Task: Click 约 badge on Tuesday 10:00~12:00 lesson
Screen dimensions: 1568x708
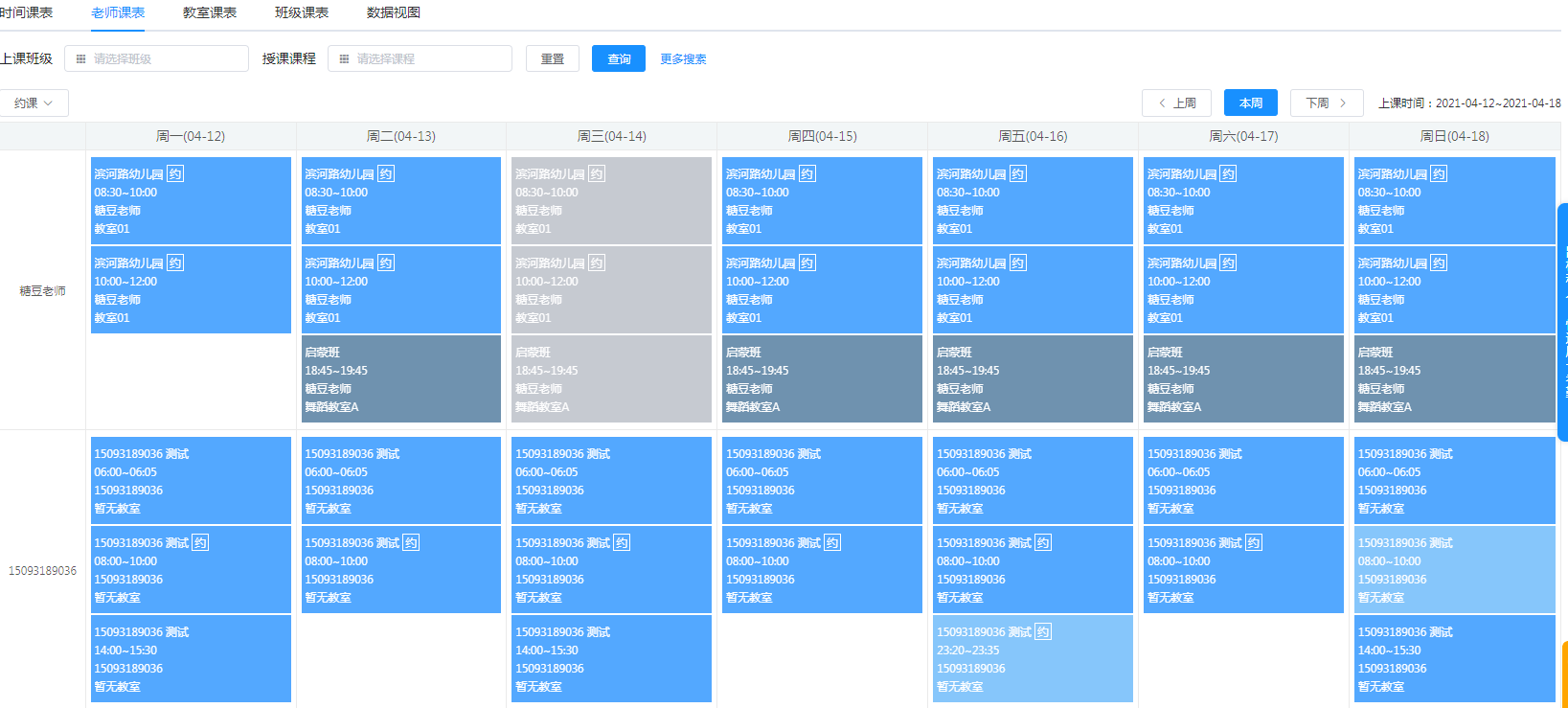Action: (x=386, y=263)
